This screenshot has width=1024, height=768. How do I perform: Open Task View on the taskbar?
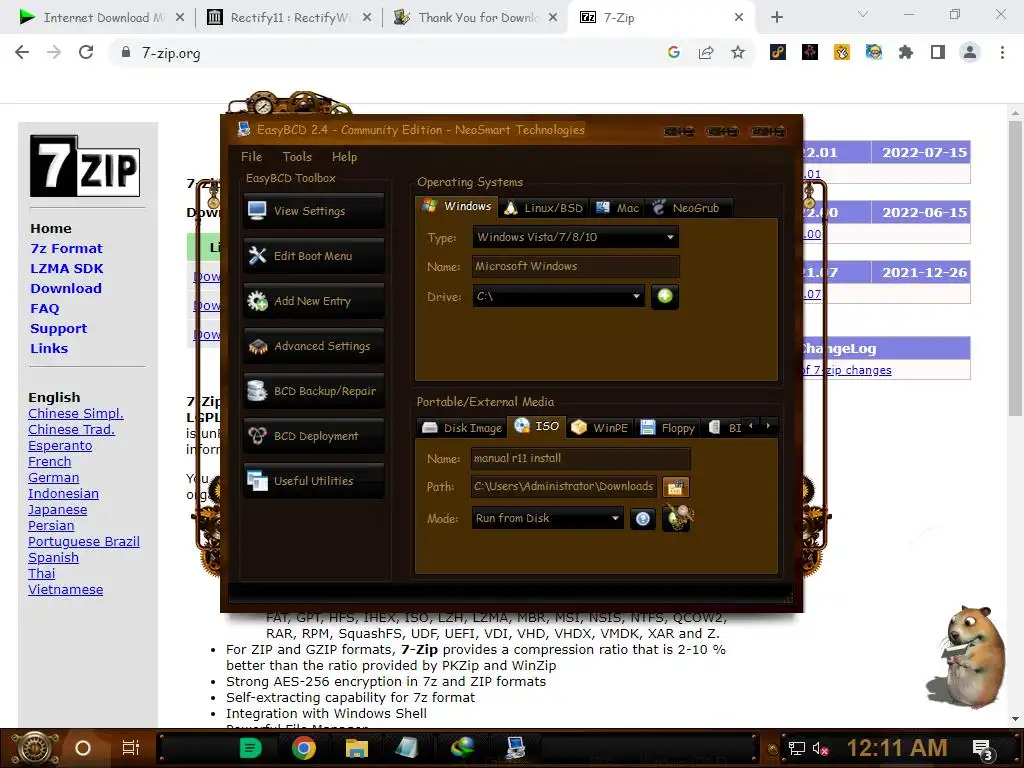(x=131, y=748)
